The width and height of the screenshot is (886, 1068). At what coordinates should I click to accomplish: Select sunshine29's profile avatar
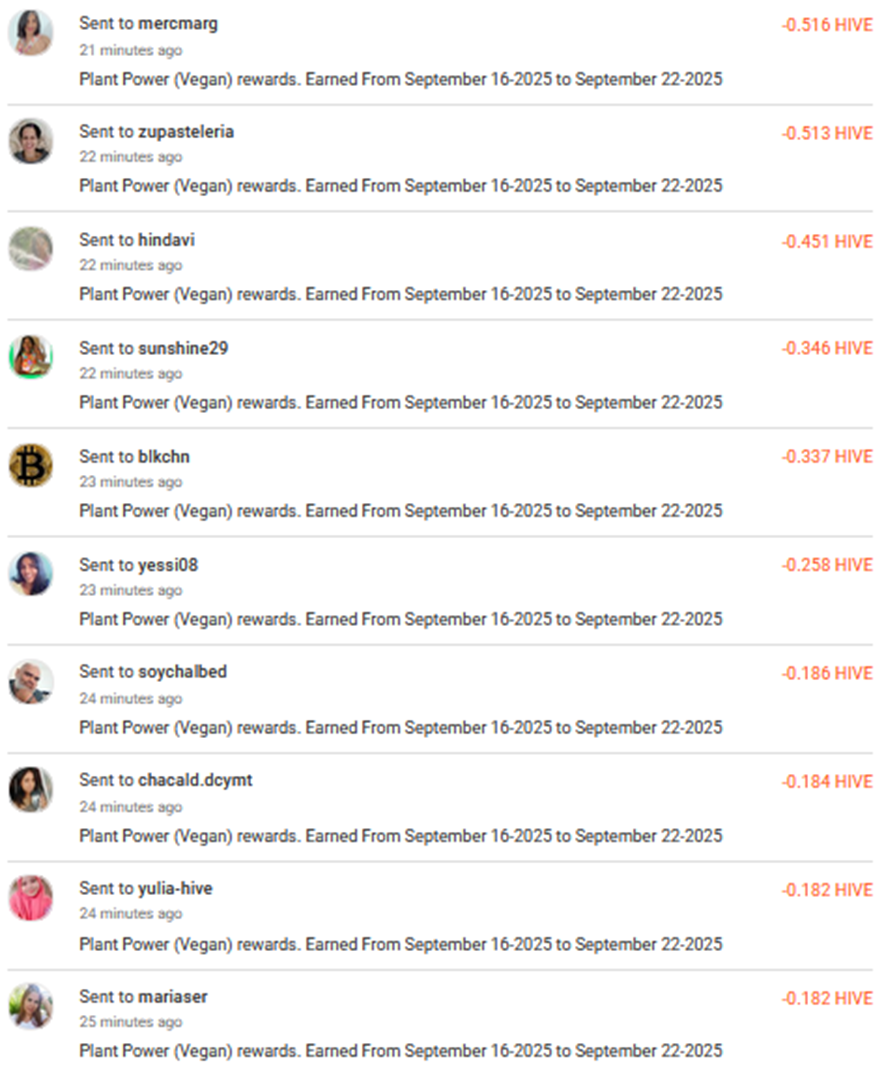(x=31, y=357)
